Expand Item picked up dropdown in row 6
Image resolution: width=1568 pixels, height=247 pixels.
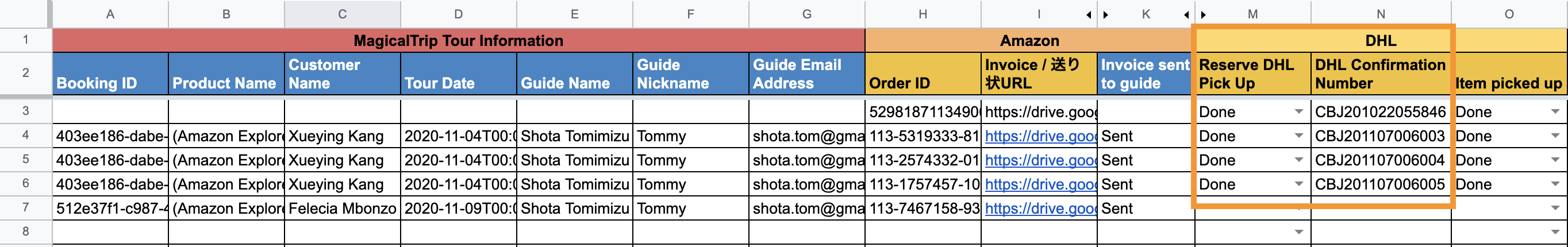point(1555,184)
